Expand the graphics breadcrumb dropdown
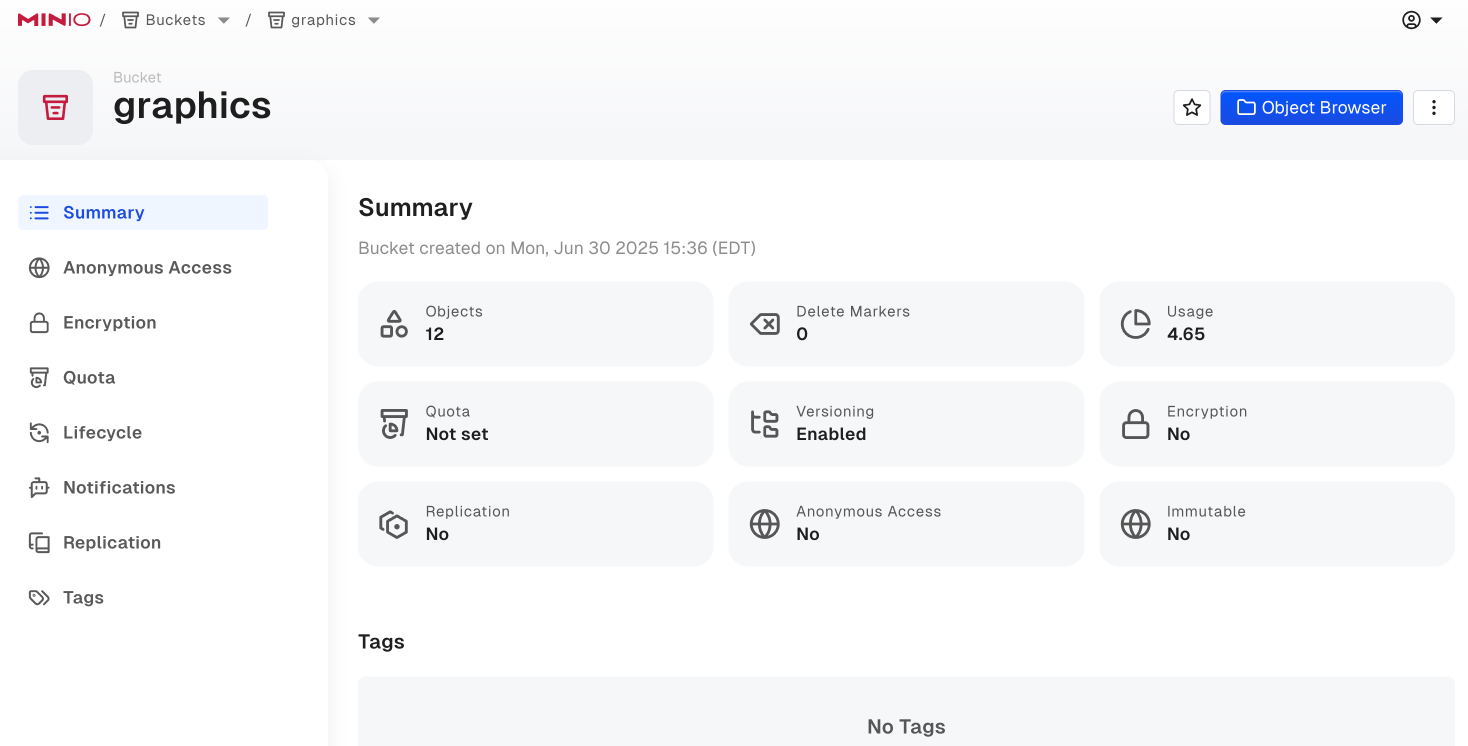Screen dimensions: 1468x746 click(x=374, y=21)
